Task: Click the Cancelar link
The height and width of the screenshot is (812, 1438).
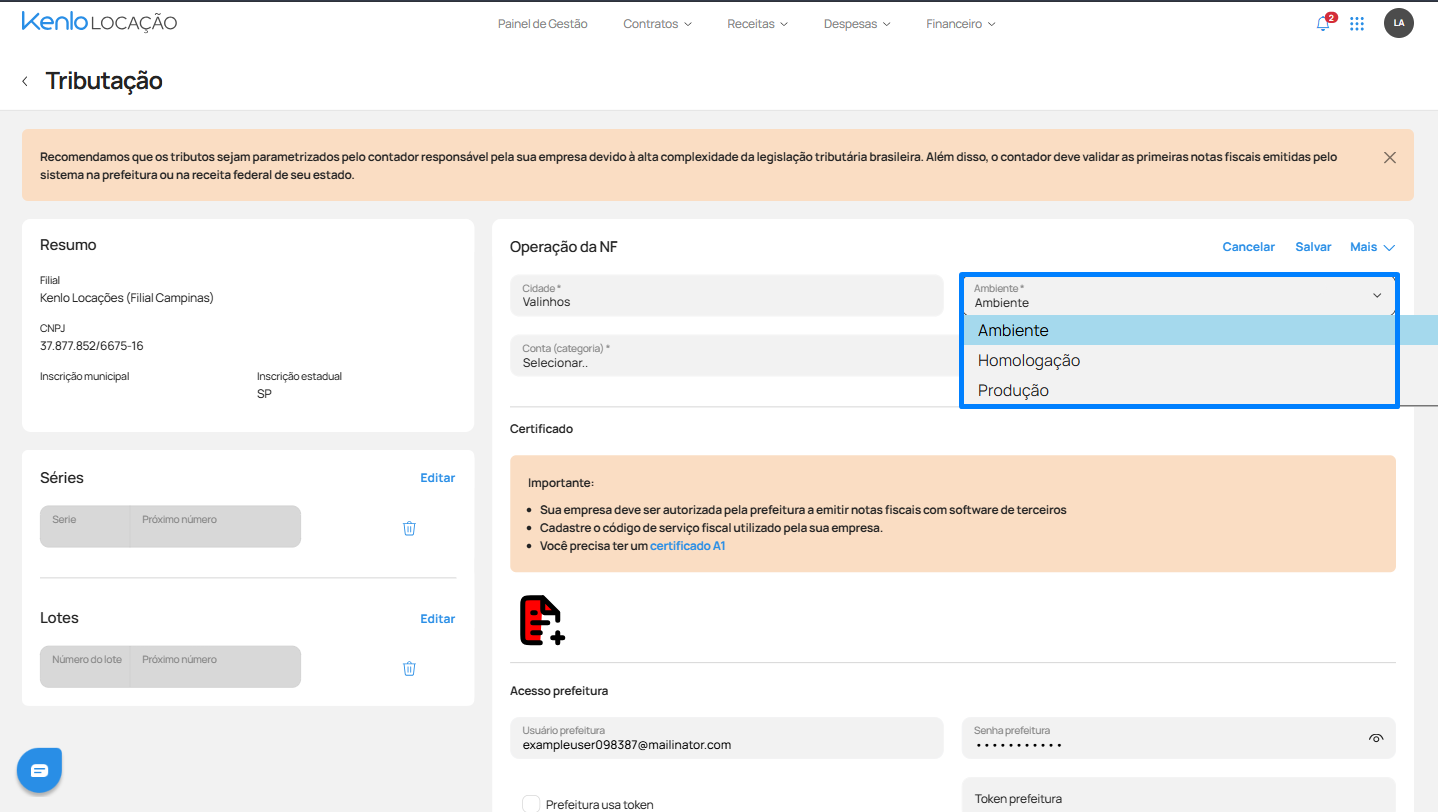Action: click(1248, 247)
